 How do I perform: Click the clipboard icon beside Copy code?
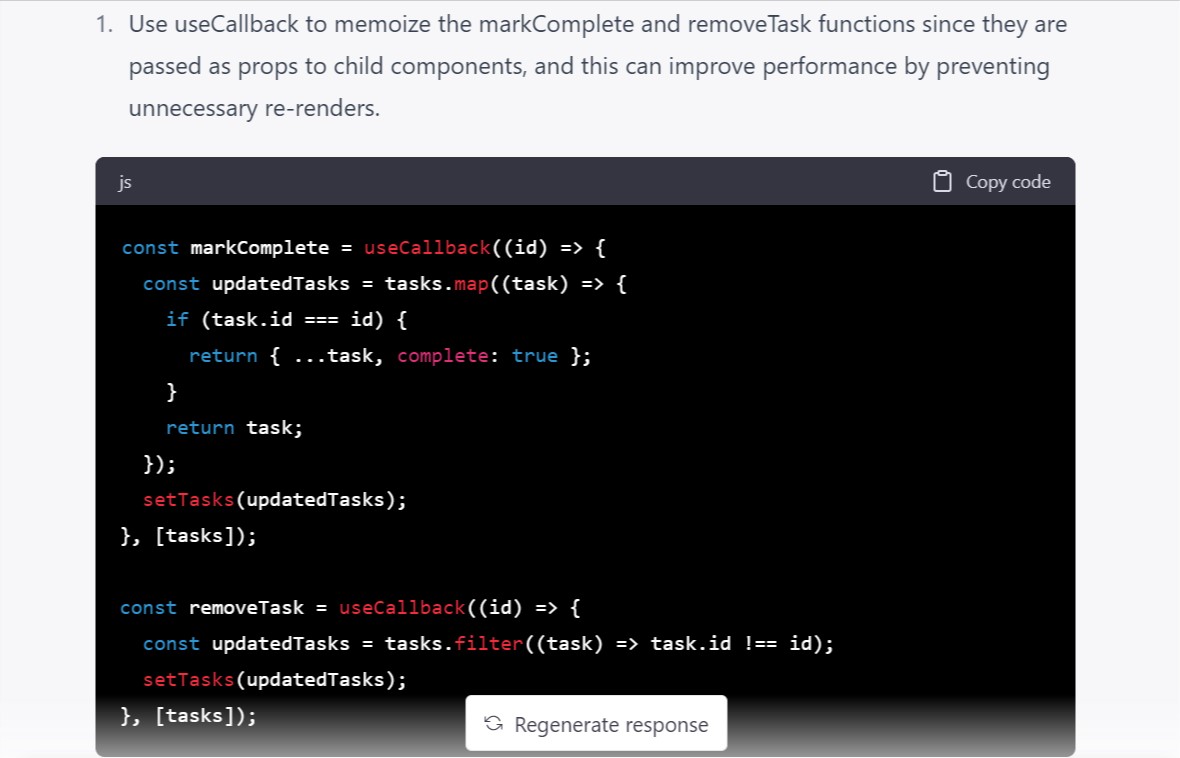click(x=942, y=181)
